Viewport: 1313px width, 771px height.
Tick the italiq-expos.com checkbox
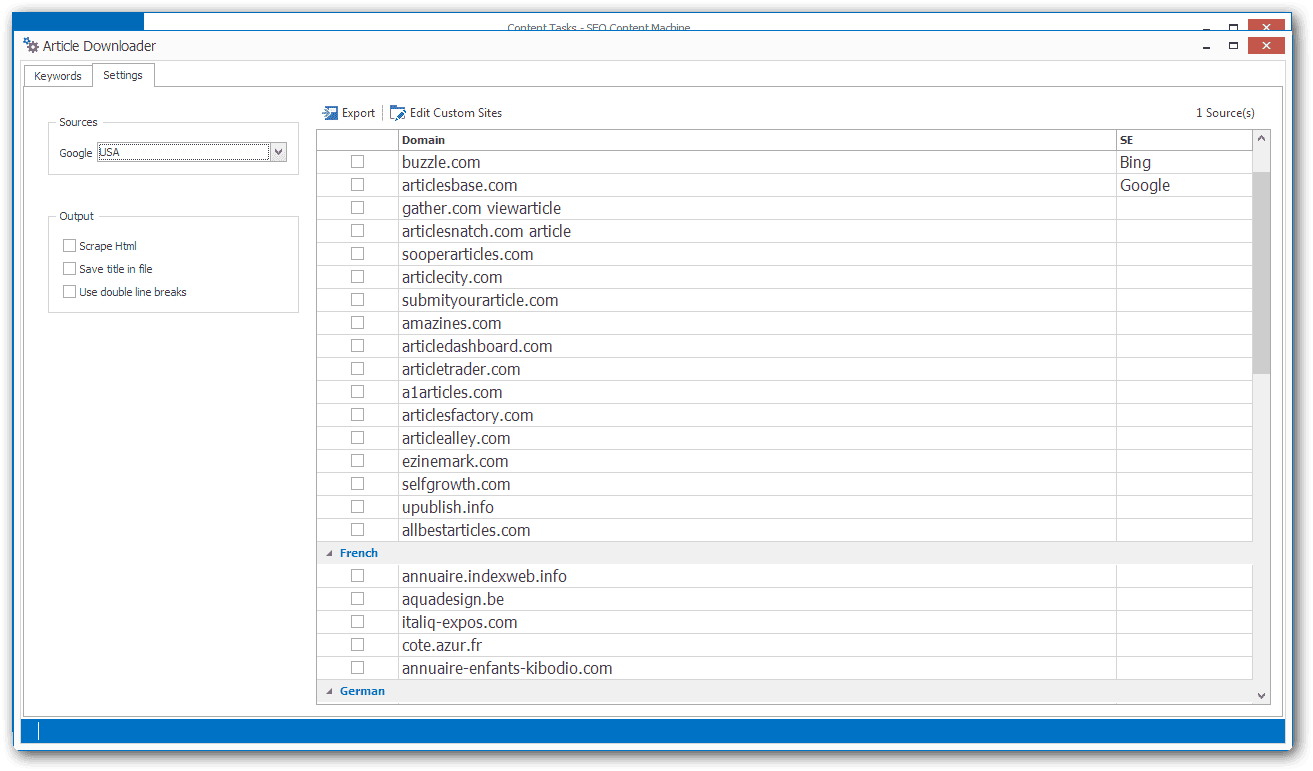coord(357,622)
